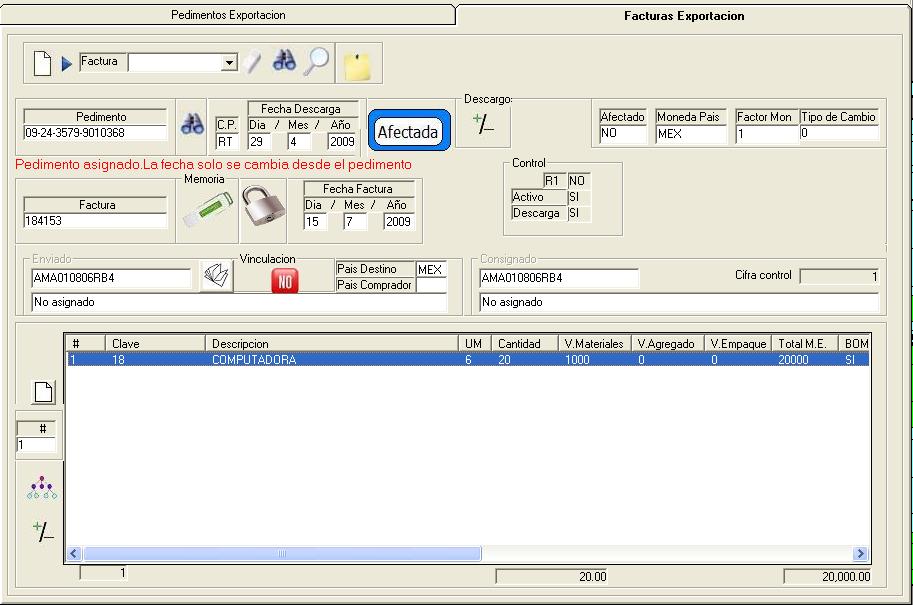The width and height of the screenshot is (913, 605).
Task: Click the Fecha Factura Mes field
Action: coord(355,221)
